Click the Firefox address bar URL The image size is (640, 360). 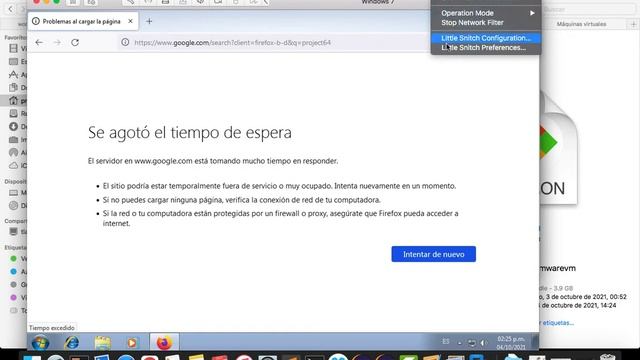(x=233, y=42)
